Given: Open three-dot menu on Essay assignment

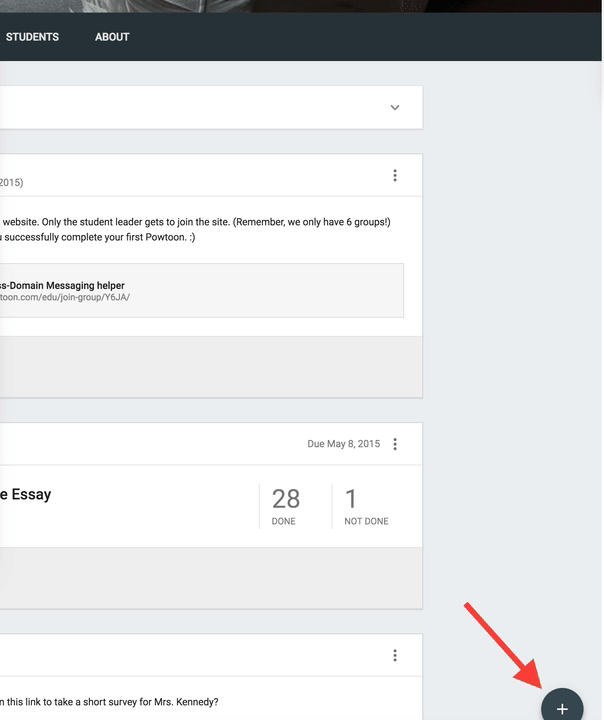Looking at the screenshot, I should tap(395, 444).
